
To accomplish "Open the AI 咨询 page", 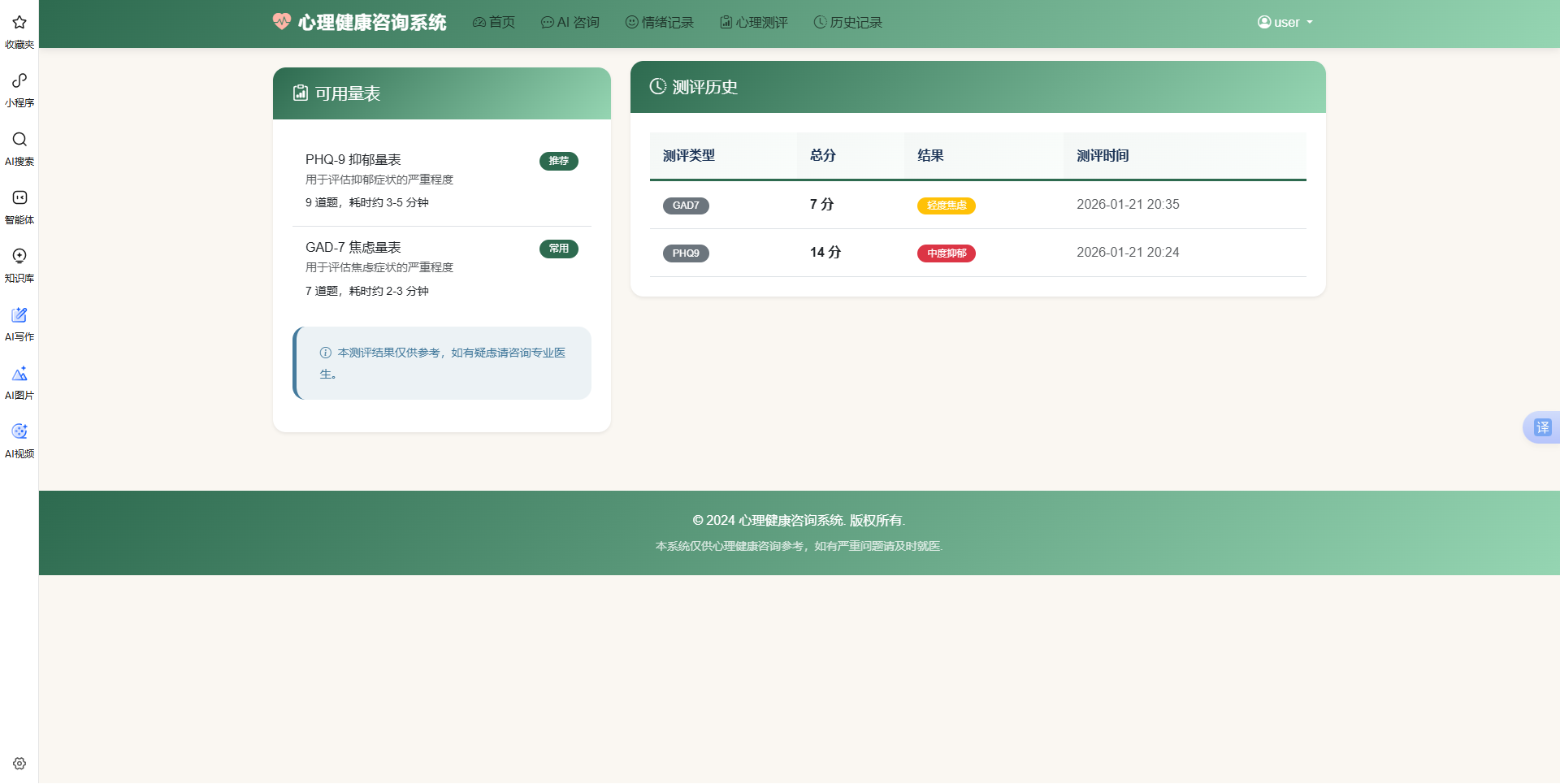I will point(570,22).
